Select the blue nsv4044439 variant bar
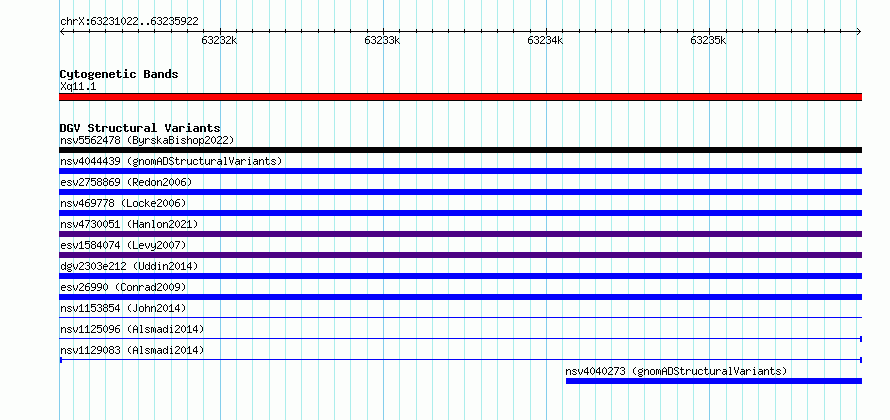This screenshot has height=420, width=890. point(460,171)
